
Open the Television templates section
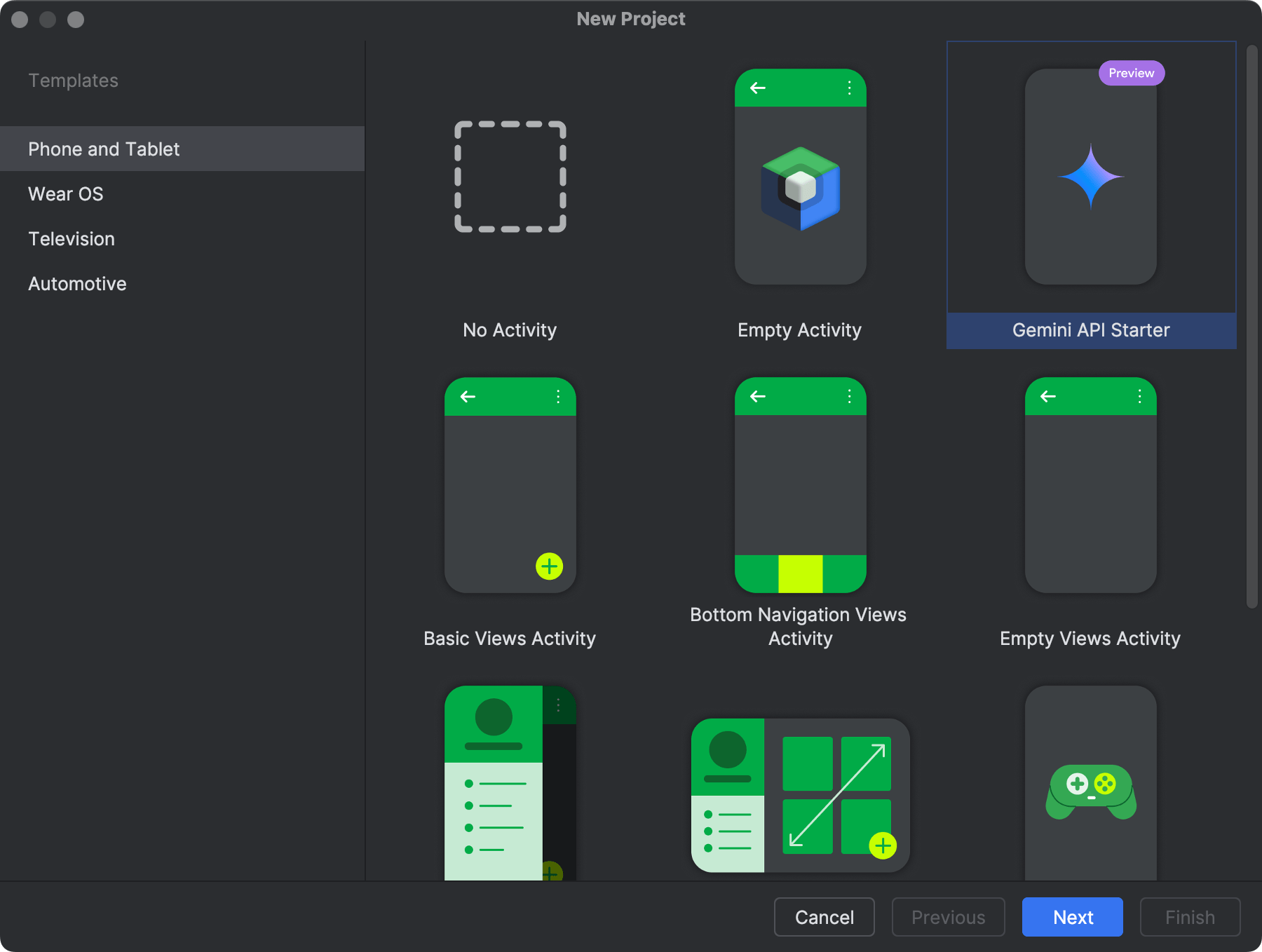pyautogui.click(x=71, y=238)
